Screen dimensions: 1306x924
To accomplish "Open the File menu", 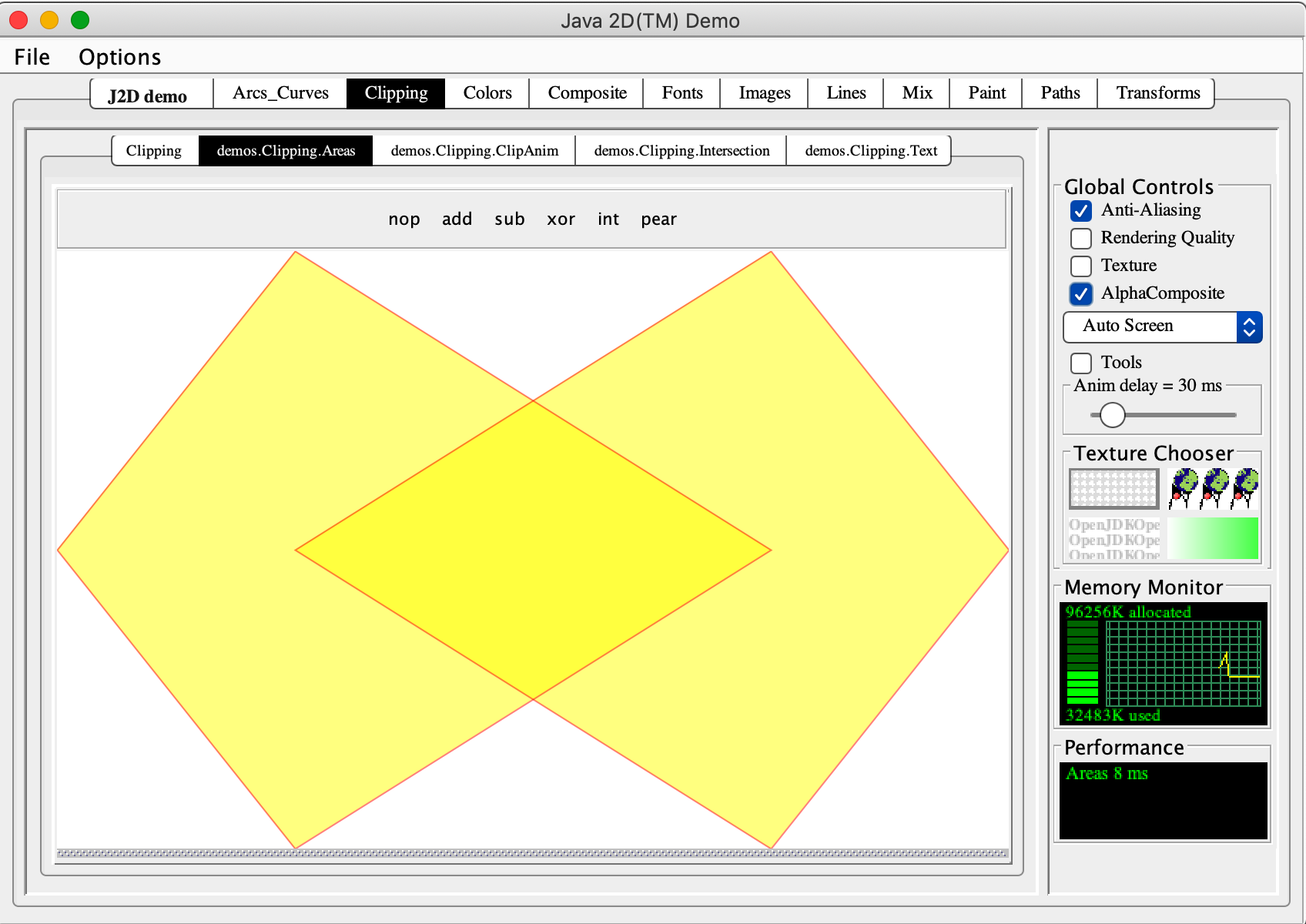I will [x=32, y=57].
